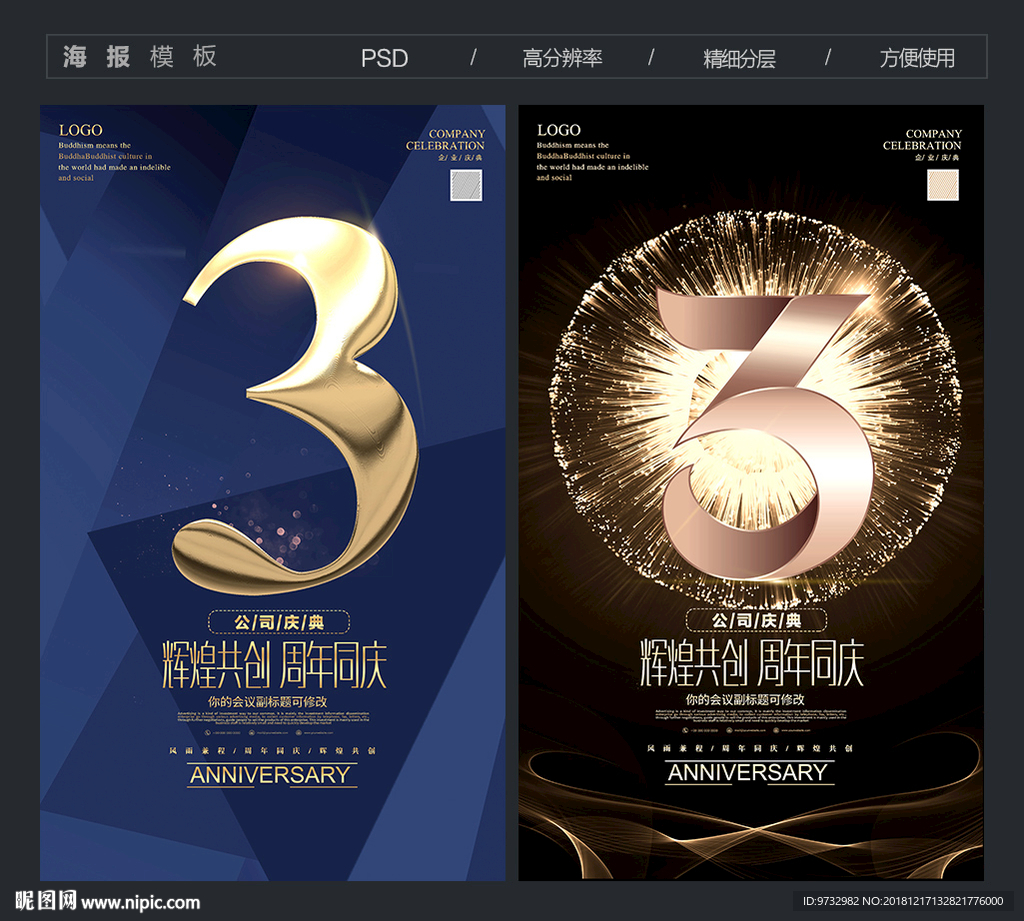The width and height of the screenshot is (1024, 921).
Task: Click ANNIVERSARY text on black poster
Action: (748, 773)
